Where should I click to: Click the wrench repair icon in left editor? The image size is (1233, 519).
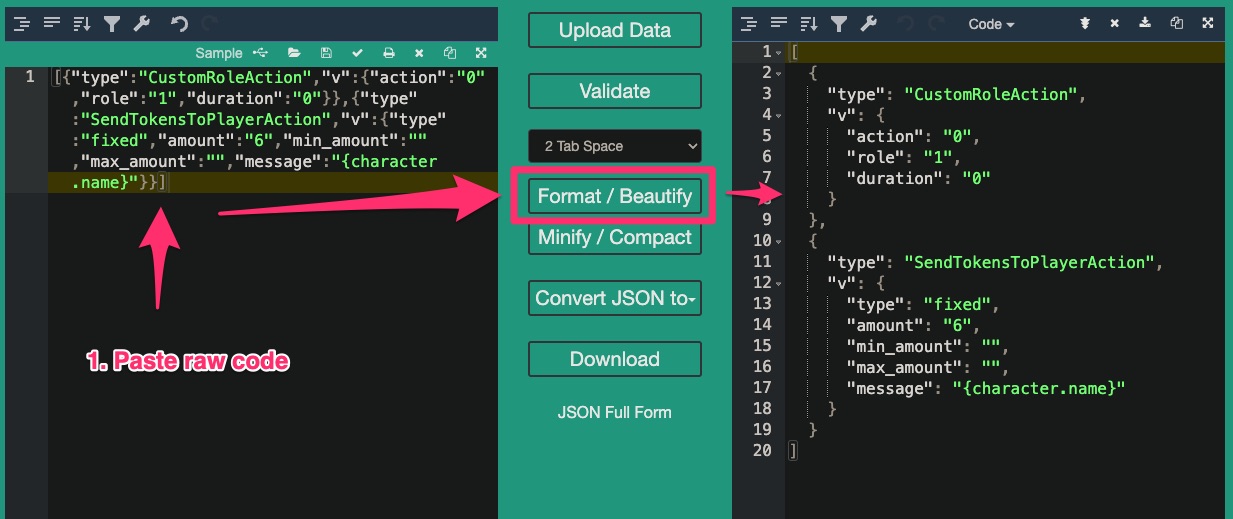pyautogui.click(x=141, y=24)
